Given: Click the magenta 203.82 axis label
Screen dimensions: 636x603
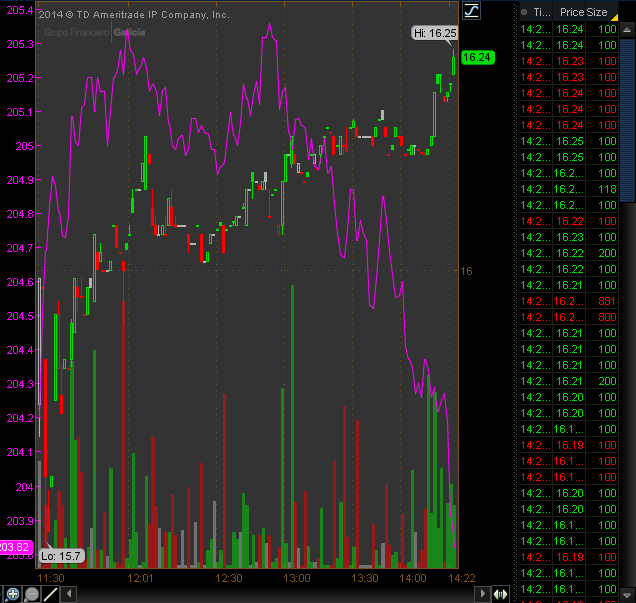Looking at the screenshot, I should [x=16, y=547].
